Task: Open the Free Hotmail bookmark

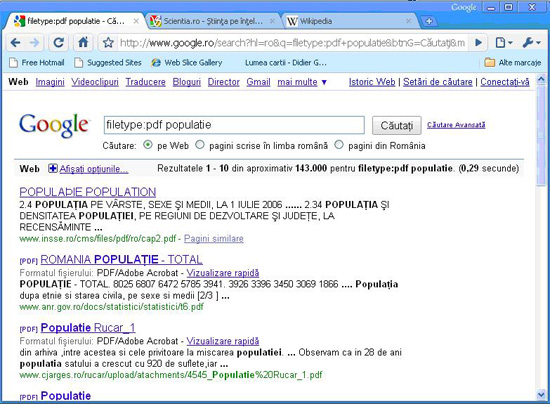Action: [x=37, y=63]
